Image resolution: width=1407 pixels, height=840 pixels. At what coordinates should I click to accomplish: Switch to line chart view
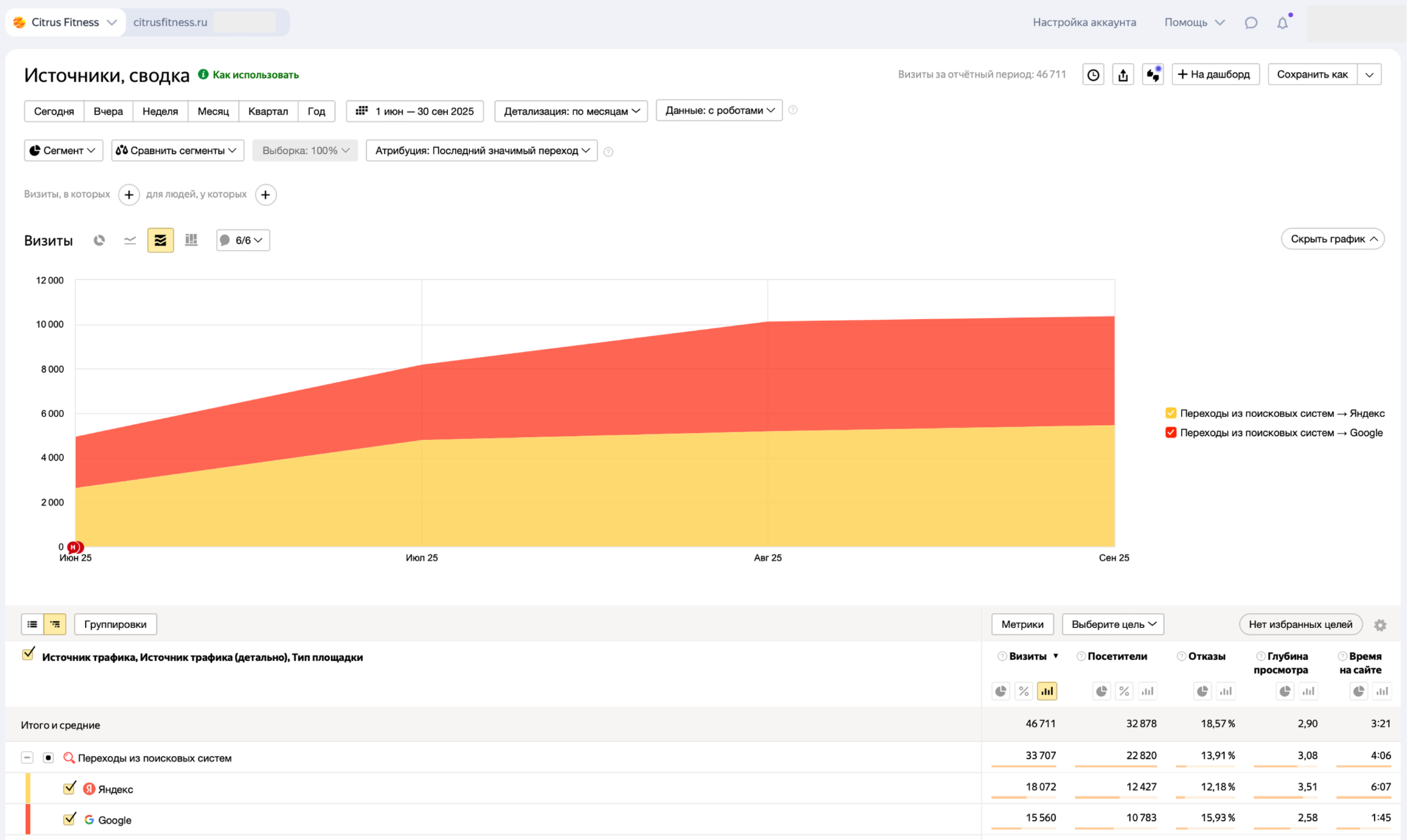click(130, 240)
